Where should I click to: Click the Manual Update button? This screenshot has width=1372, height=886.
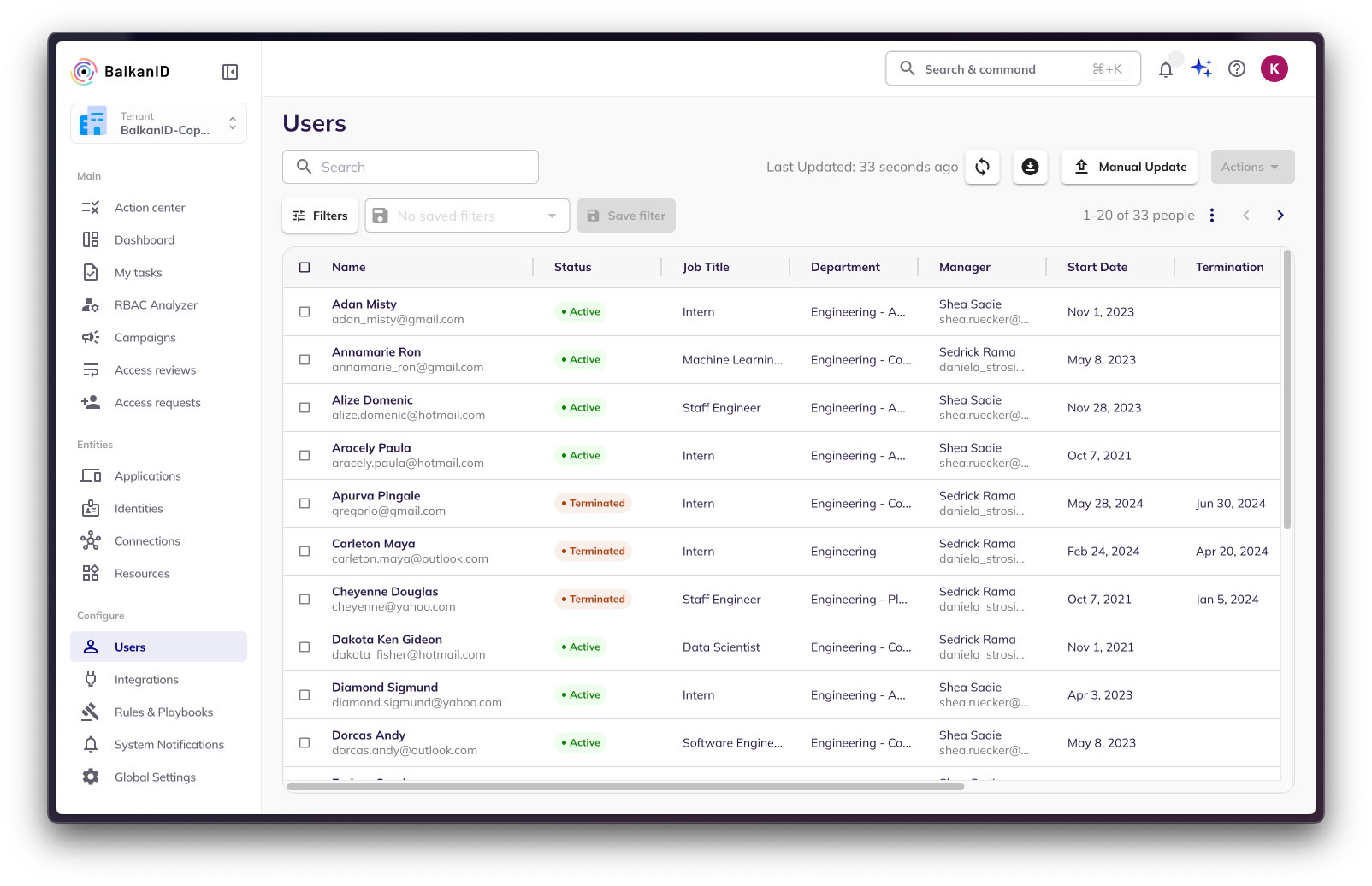(x=1129, y=167)
